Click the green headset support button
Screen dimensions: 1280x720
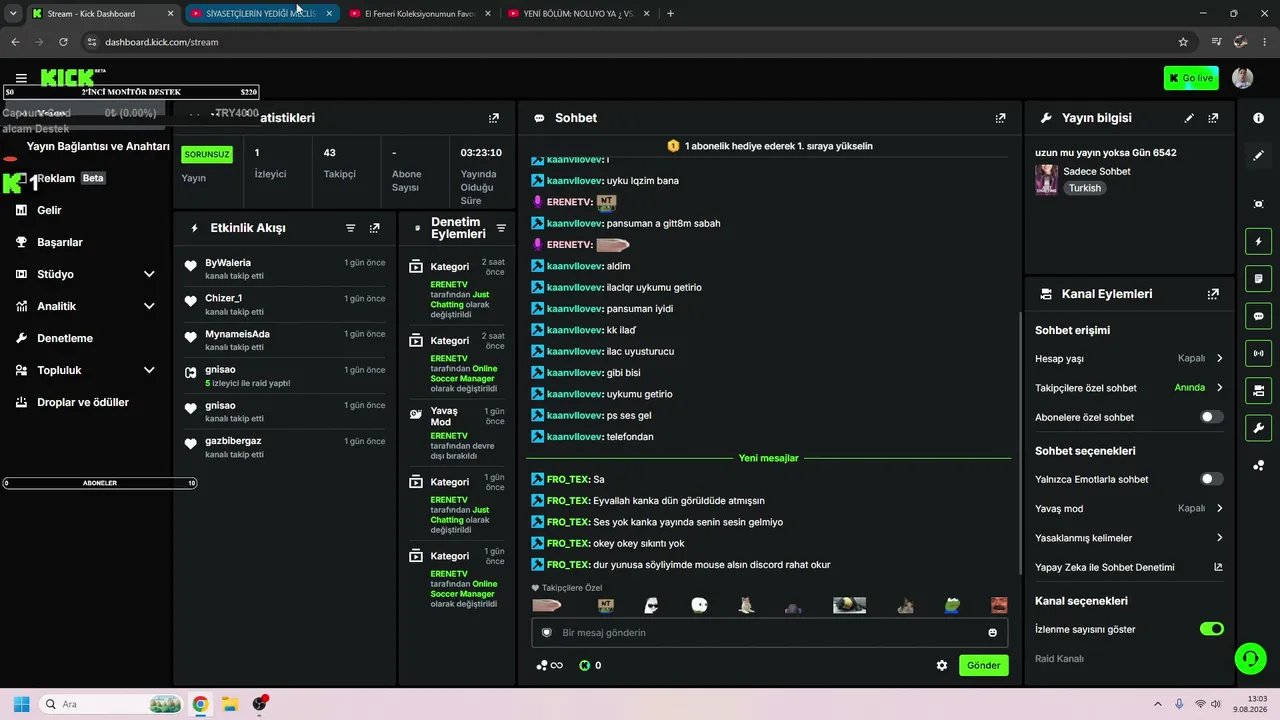tap(1249, 658)
